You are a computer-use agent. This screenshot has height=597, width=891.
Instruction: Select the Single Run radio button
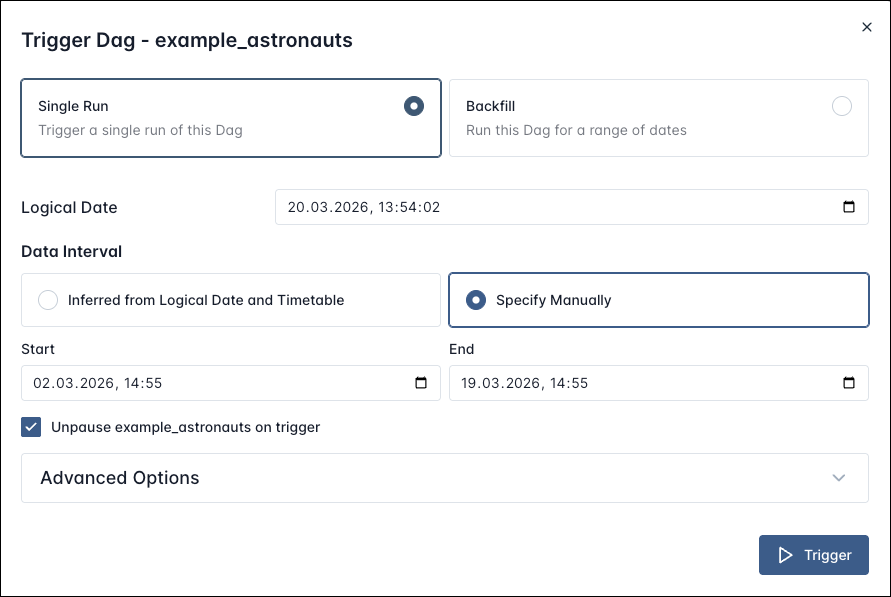(413, 106)
